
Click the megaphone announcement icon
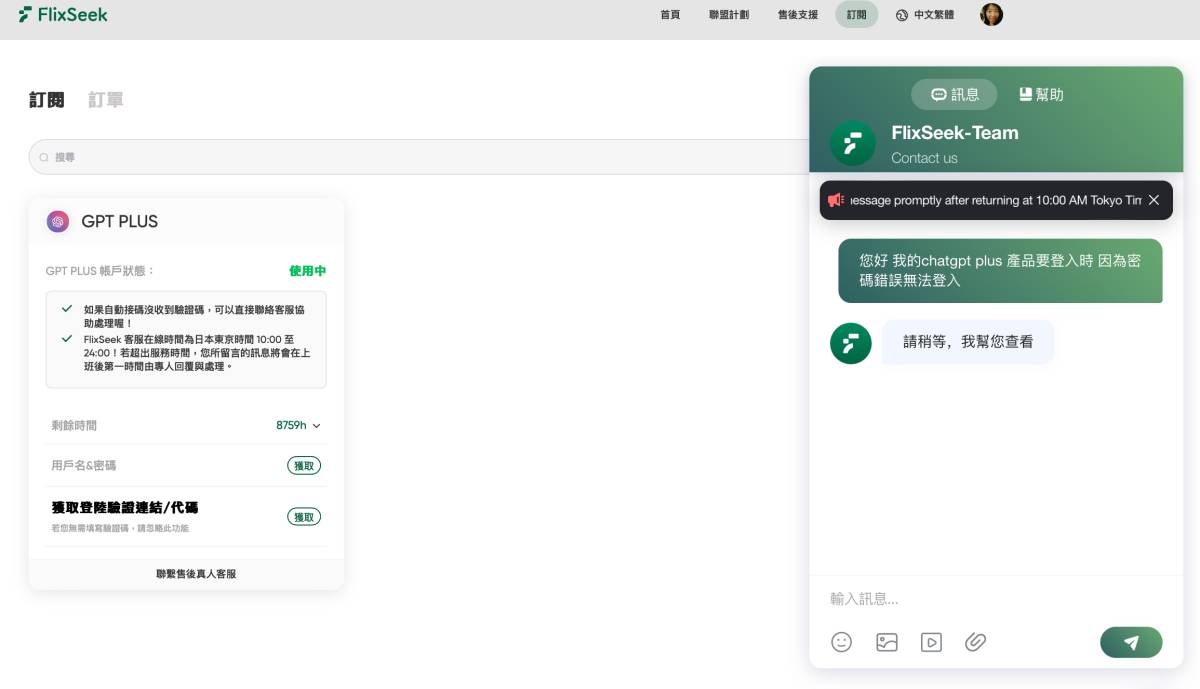836,200
